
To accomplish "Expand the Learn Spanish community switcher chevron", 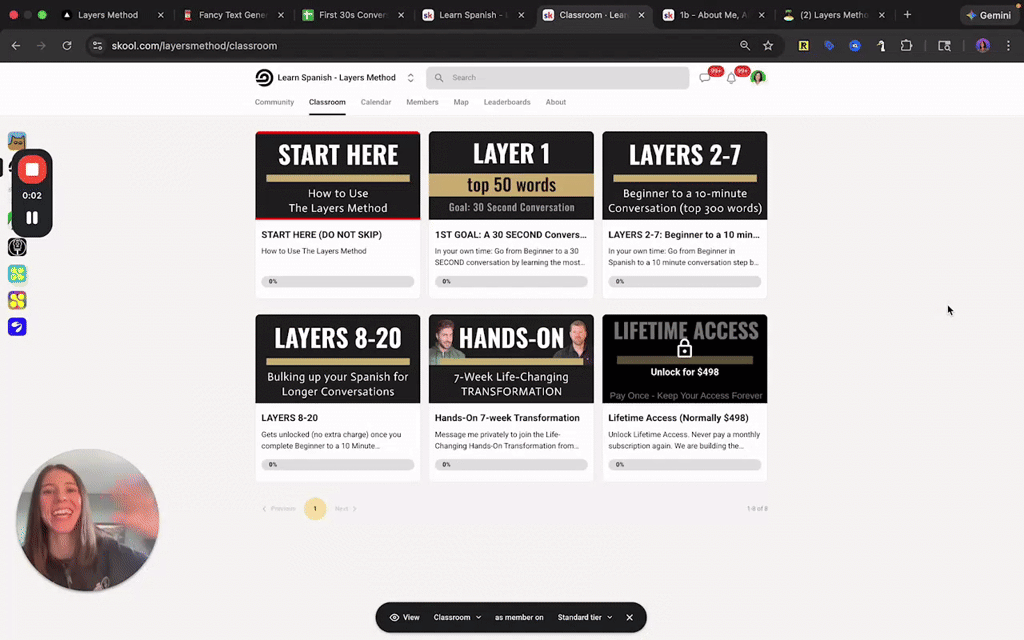I will point(410,77).
